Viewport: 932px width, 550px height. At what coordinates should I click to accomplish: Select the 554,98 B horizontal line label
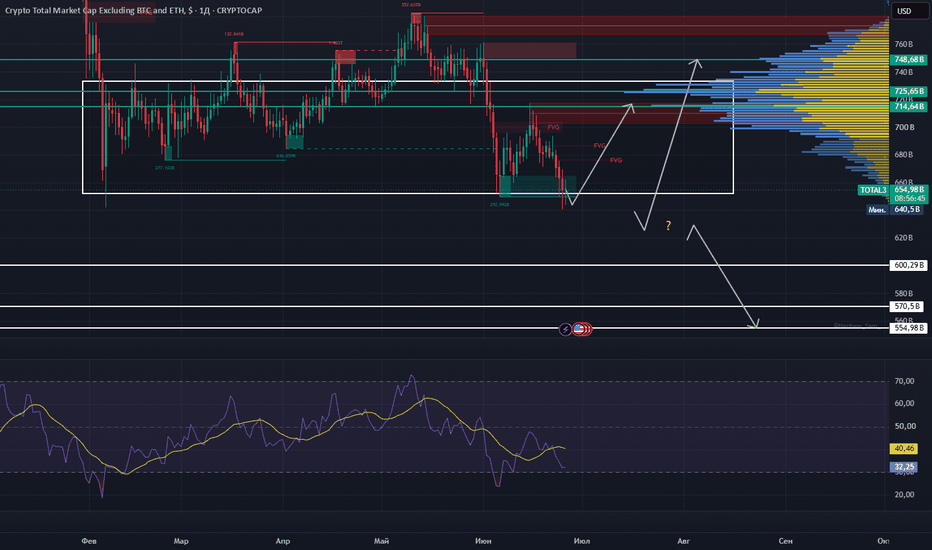(909, 328)
